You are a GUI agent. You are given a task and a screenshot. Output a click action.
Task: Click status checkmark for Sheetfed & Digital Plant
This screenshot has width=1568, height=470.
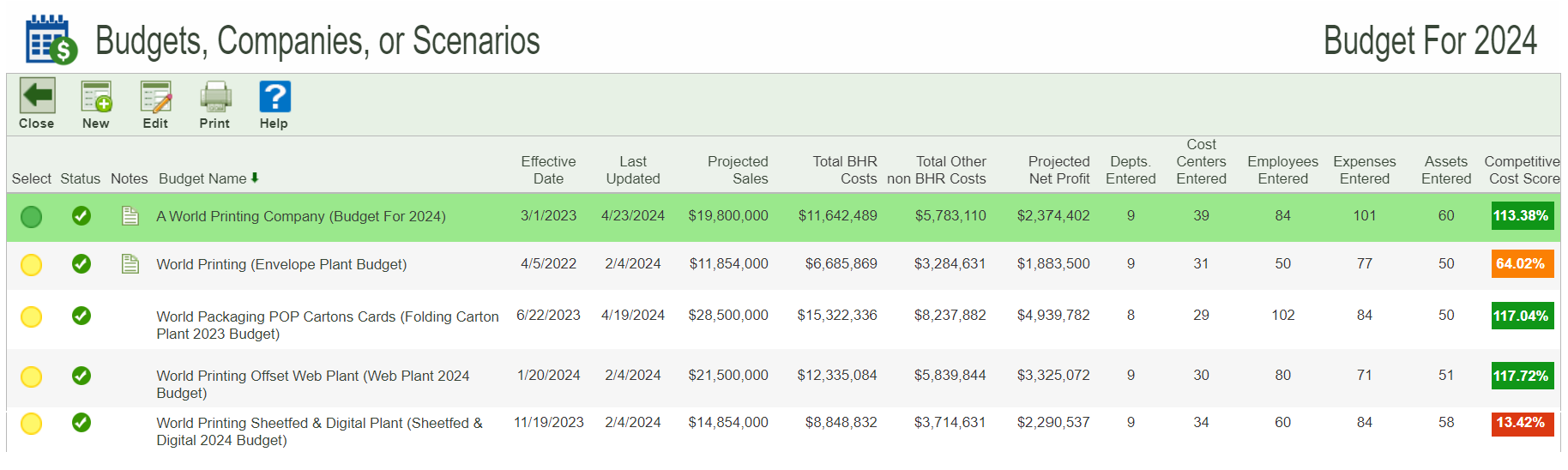81,423
